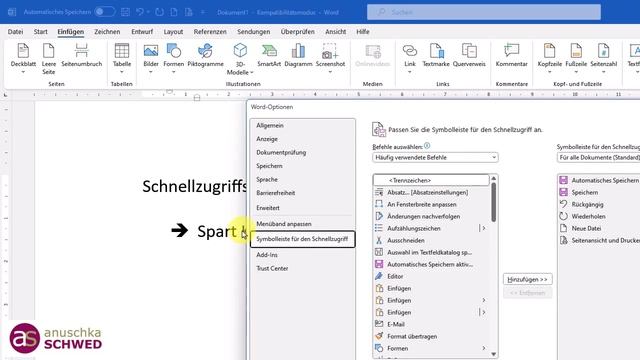Insert a Leere Seite
Screen dimensions: 640x360
pyautogui.click(x=49, y=59)
